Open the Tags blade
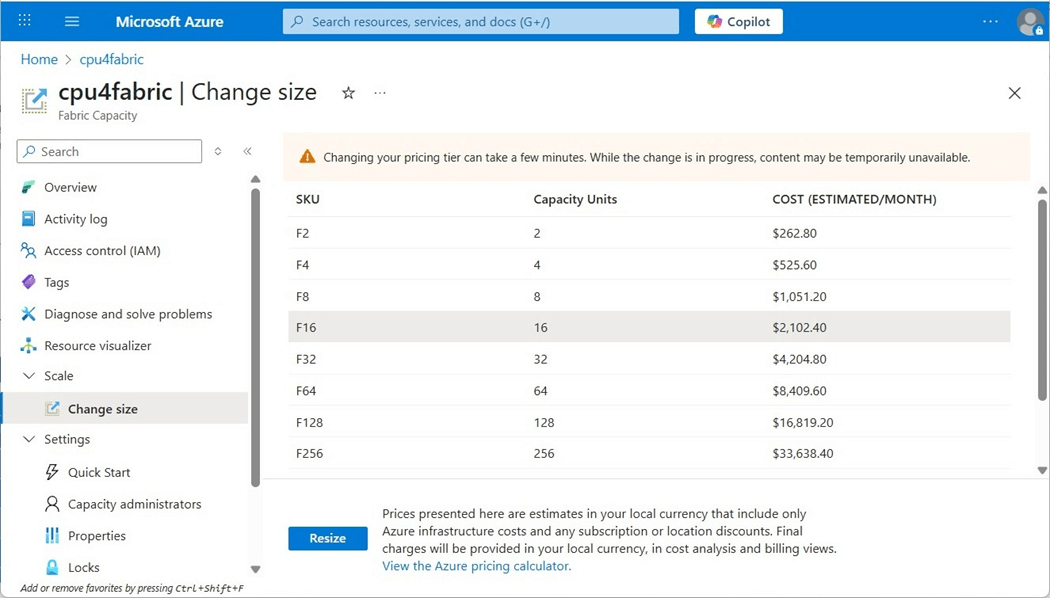 click(57, 282)
